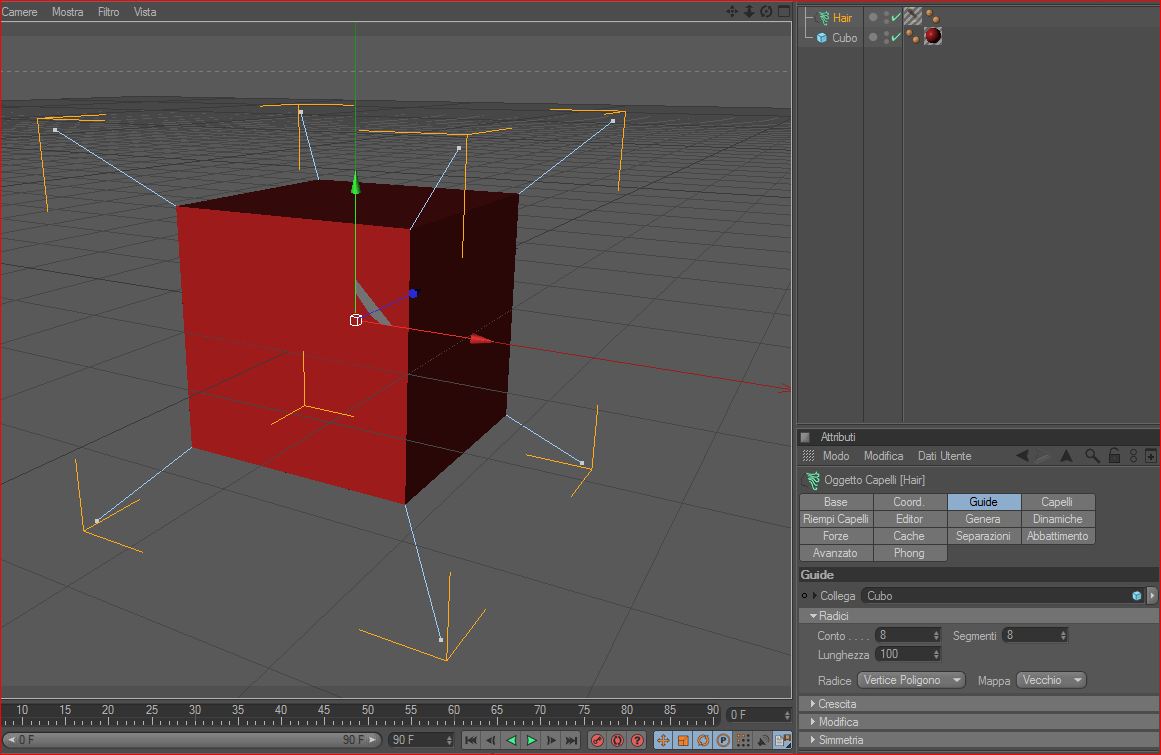Click the red material tag on Cubo
Image resolution: width=1161 pixels, height=755 pixels.
(x=933, y=36)
